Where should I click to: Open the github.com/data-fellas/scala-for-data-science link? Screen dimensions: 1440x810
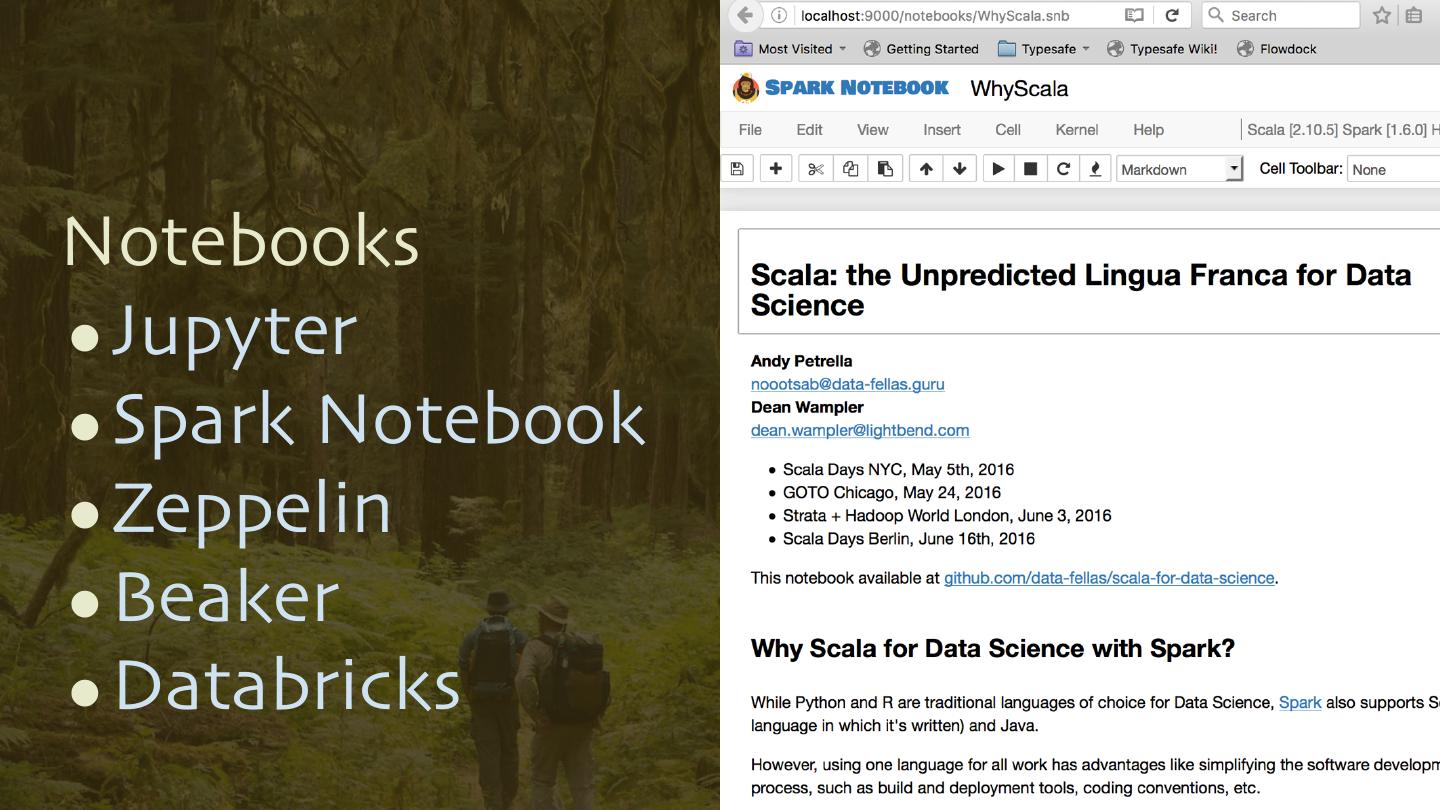tap(1109, 578)
